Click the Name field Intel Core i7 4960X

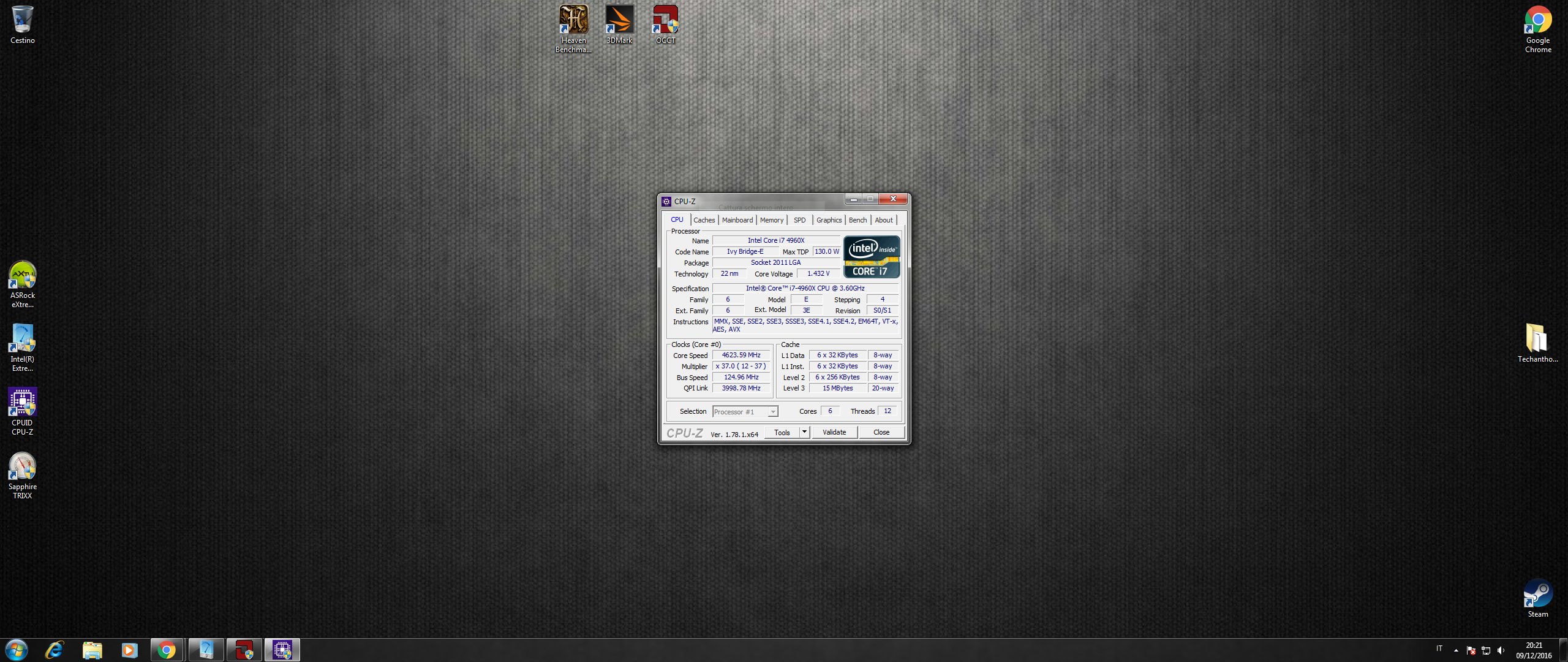[x=776, y=240]
